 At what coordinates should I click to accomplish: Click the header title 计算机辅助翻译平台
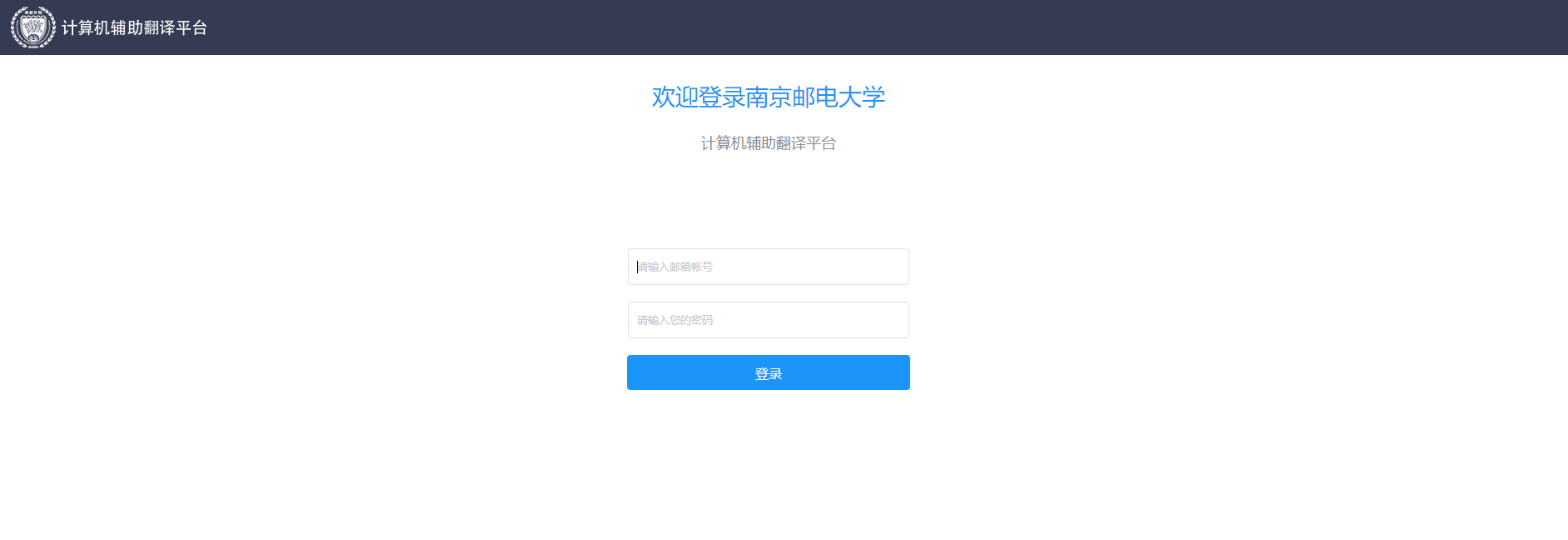coord(134,27)
